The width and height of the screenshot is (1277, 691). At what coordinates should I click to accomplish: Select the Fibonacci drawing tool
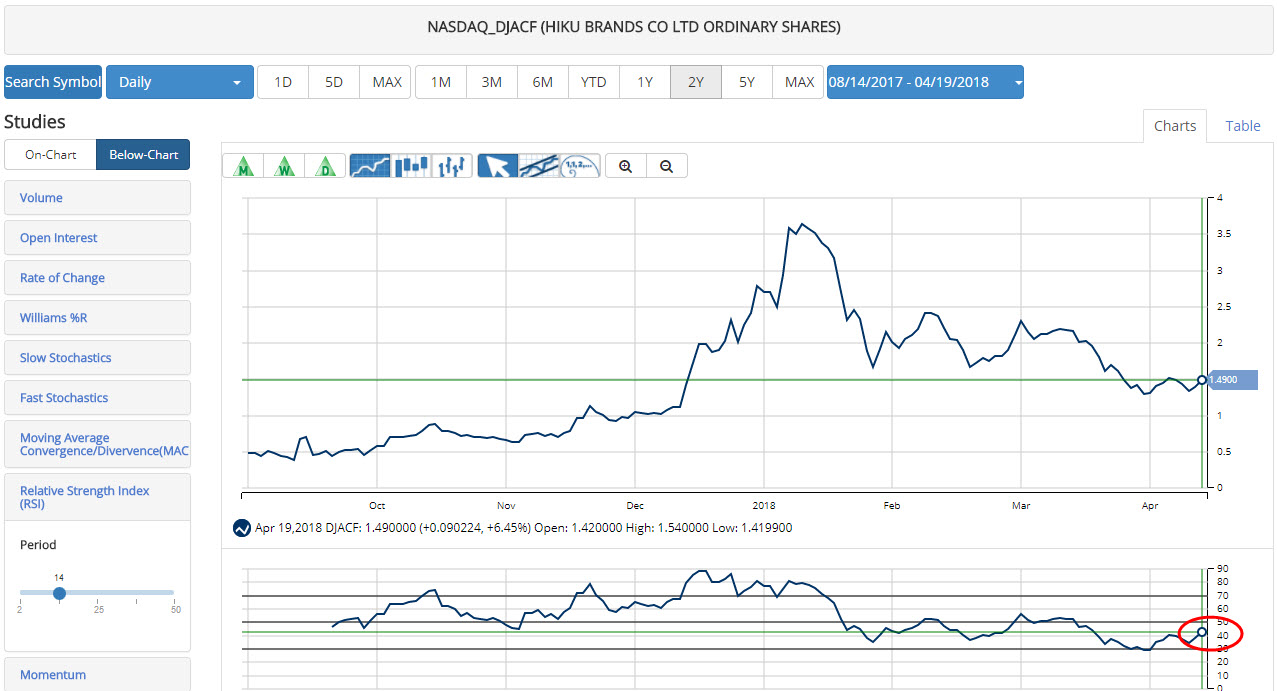pyautogui.click(x=580, y=166)
